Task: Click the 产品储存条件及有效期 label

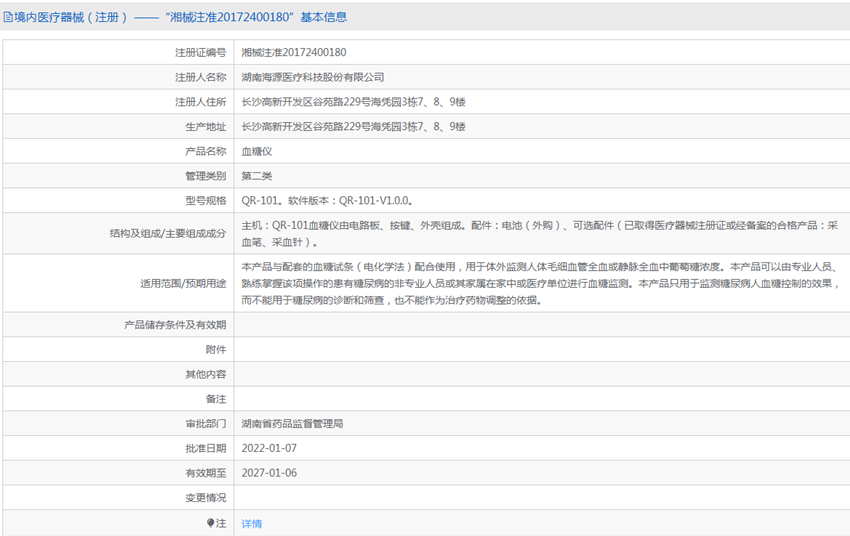Action: tap(175, 325)
